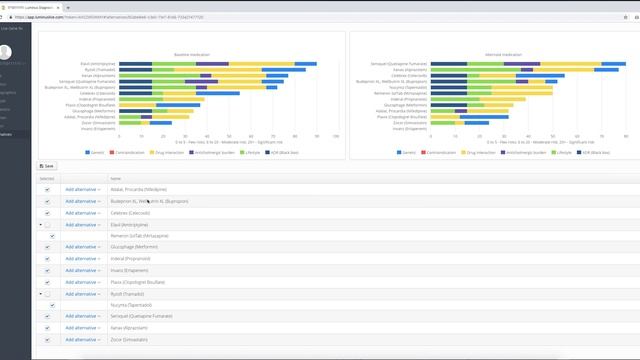
Task: Open Add alternative for Budeprion XL
Action: pyautogui.click(x=83, y=201)
